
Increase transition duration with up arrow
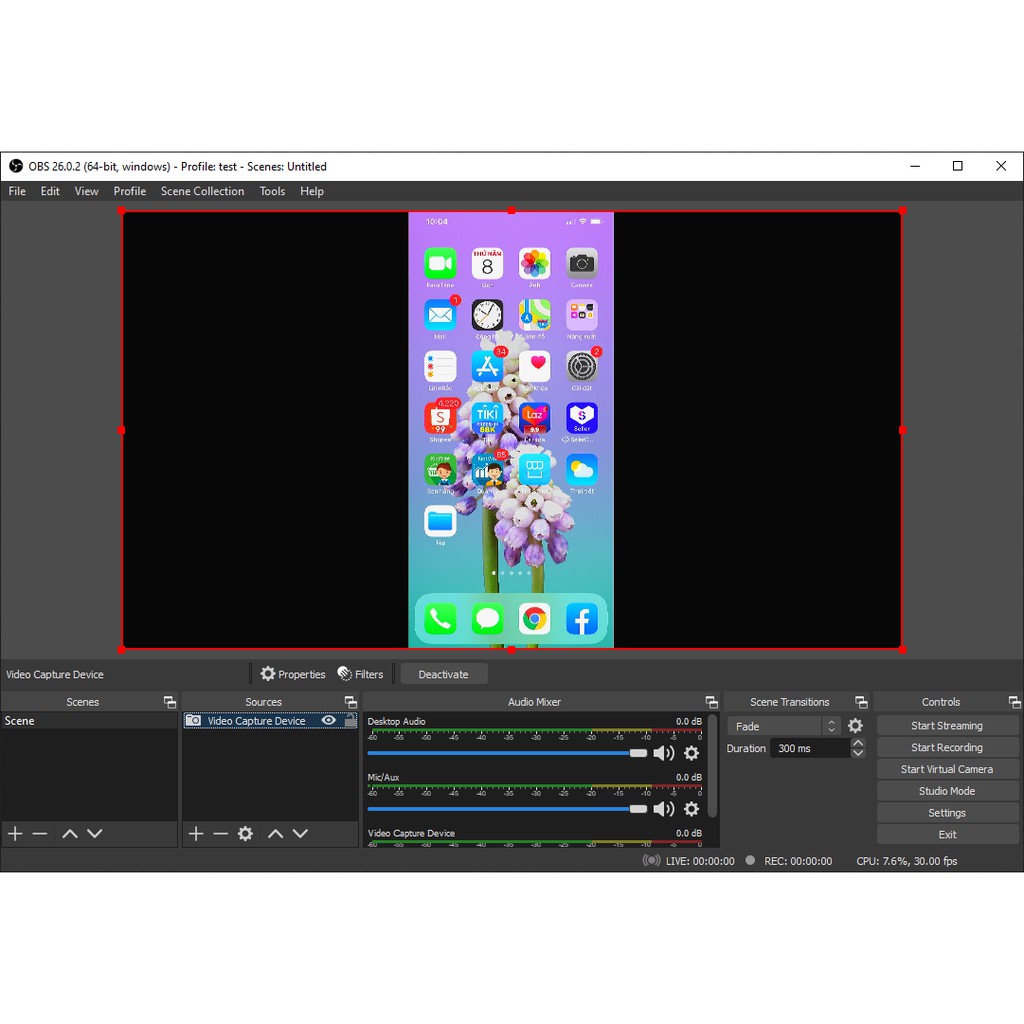858,743
